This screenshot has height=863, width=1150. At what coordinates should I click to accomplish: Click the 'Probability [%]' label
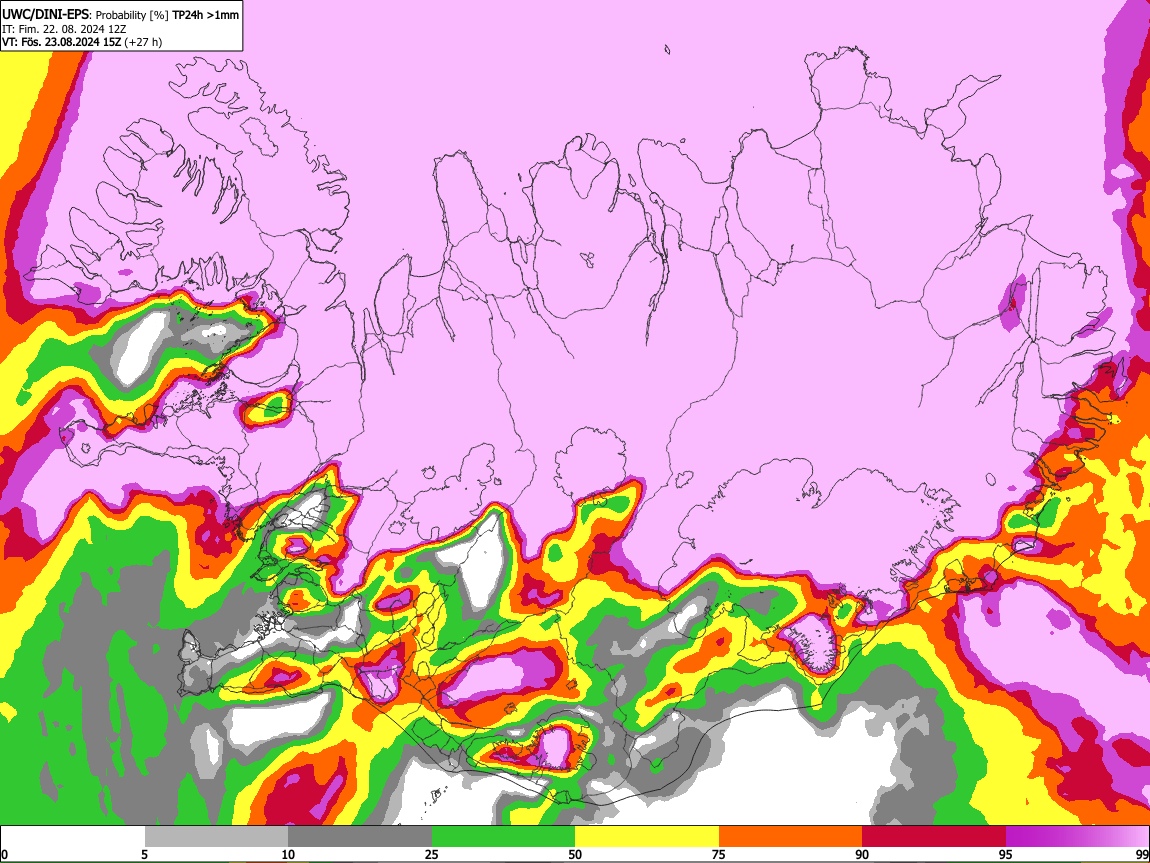click(x=132, y=15)
